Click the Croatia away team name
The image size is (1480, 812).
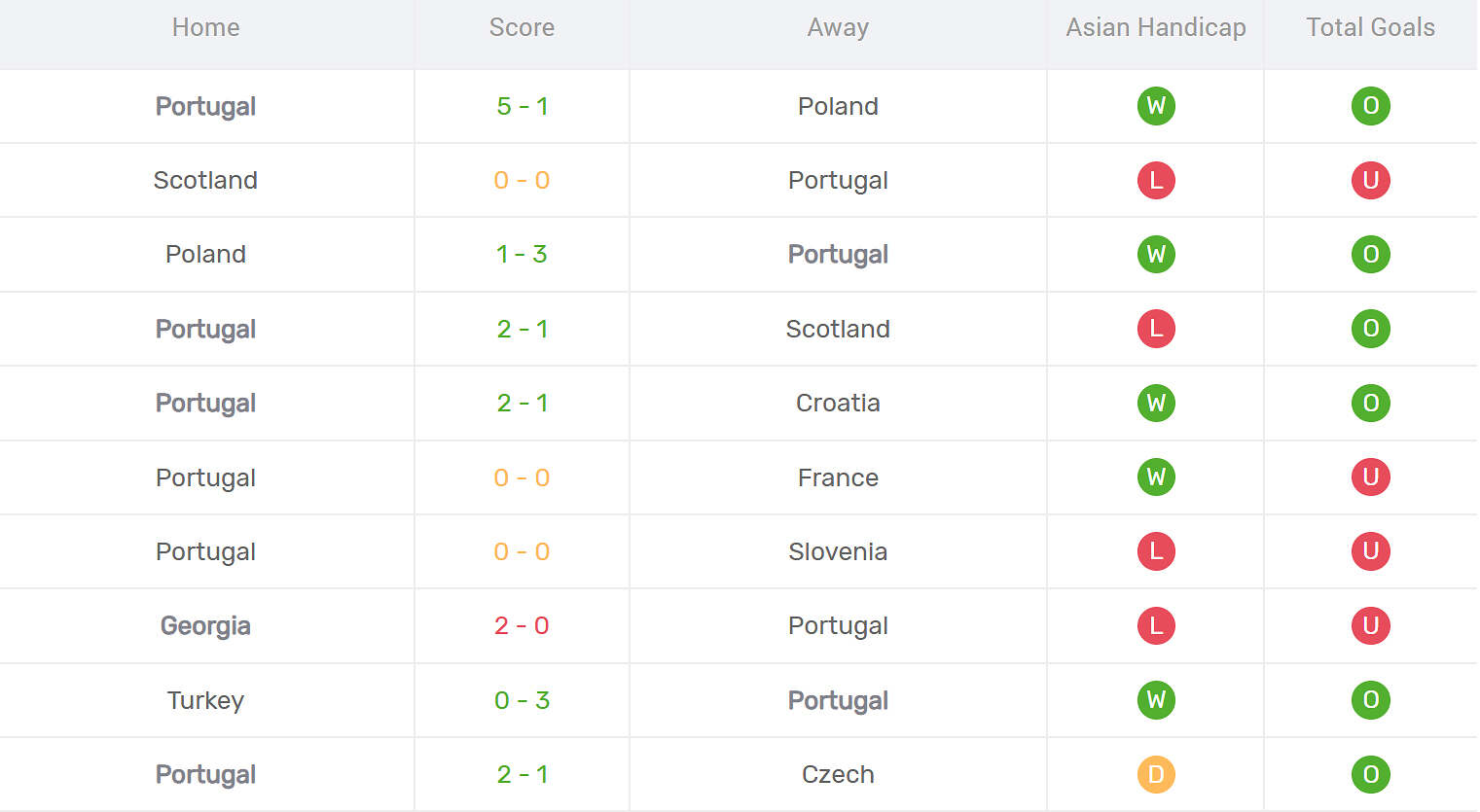pyautogui.click(x=838, y=403)
